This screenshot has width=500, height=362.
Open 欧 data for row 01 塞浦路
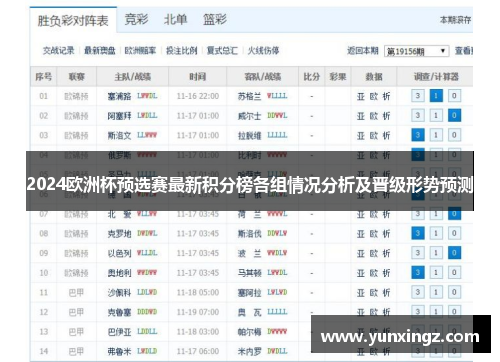374,96
